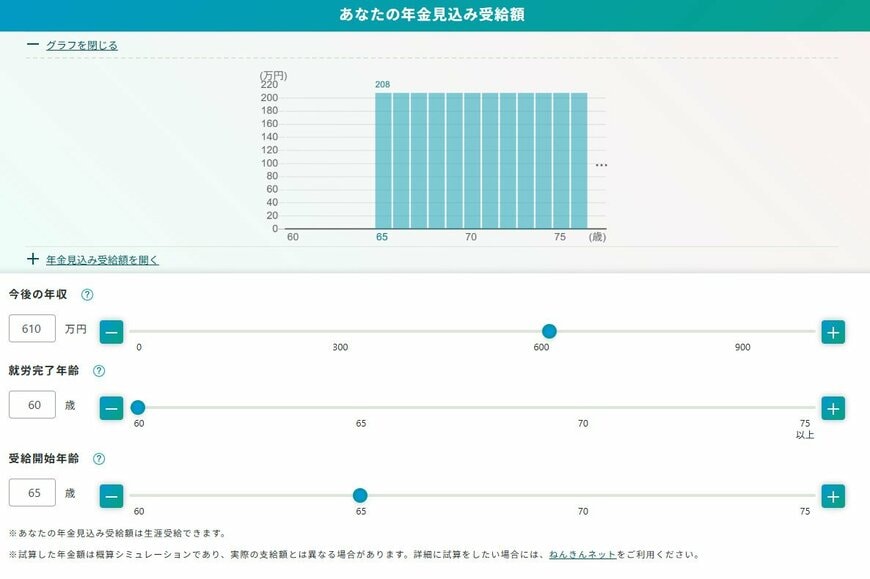Select the 就労完了年齢 slider handle

point(138,407)
